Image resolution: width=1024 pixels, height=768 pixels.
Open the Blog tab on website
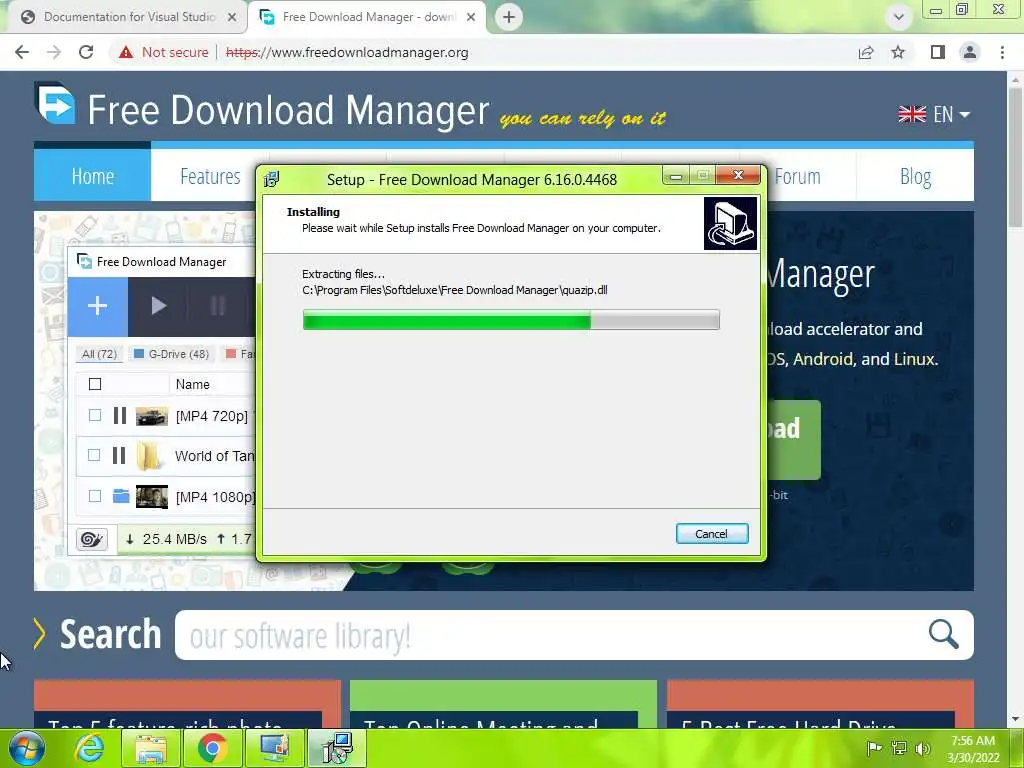915,176
